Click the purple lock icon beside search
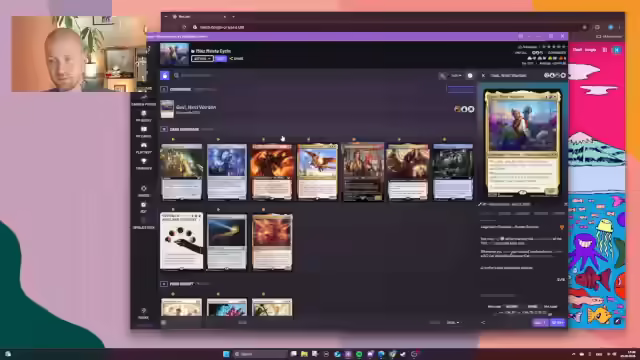Viewport: 640px width, 360px height. pos(164,76)
